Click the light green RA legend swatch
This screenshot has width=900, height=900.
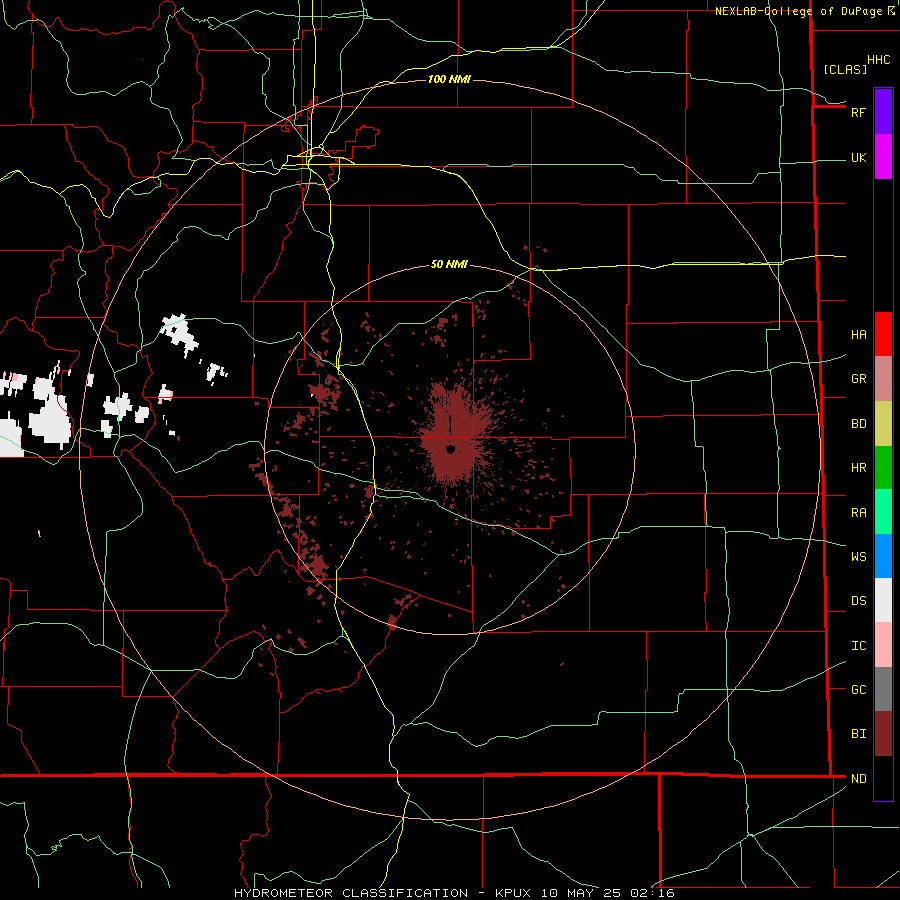tap(883, 511)
